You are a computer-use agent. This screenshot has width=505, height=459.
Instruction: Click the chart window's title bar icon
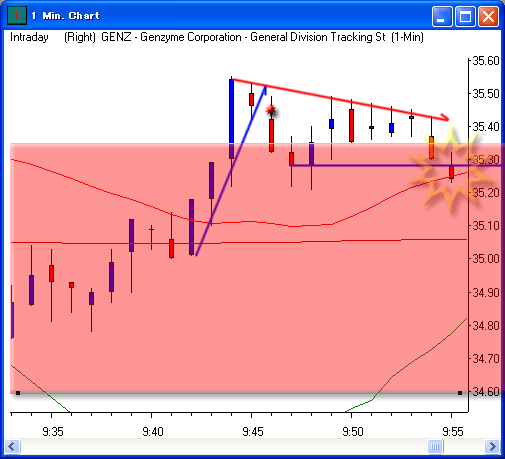[17, 16]
